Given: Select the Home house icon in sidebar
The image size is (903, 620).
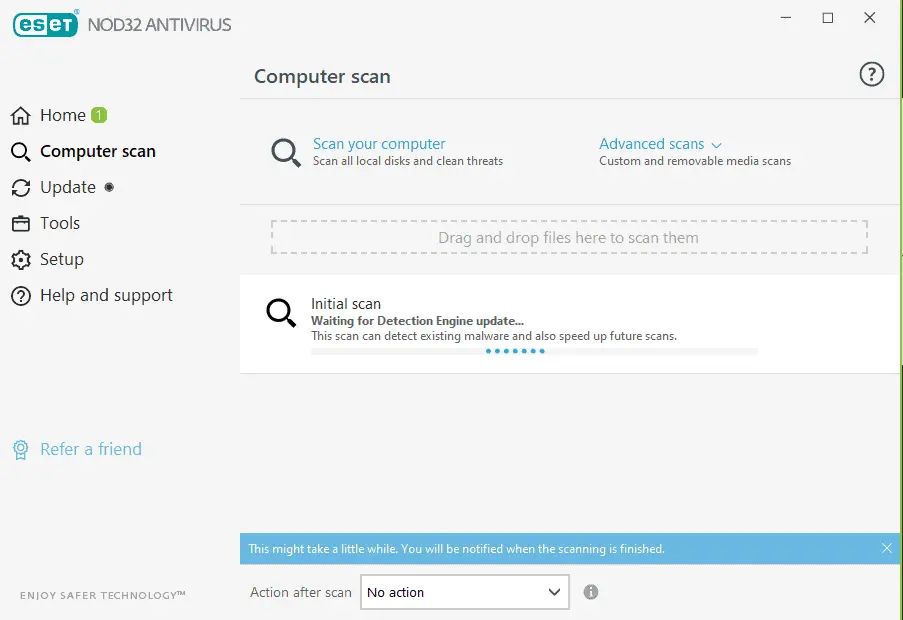Looking at the screenshot, I should tap(21, 115).
